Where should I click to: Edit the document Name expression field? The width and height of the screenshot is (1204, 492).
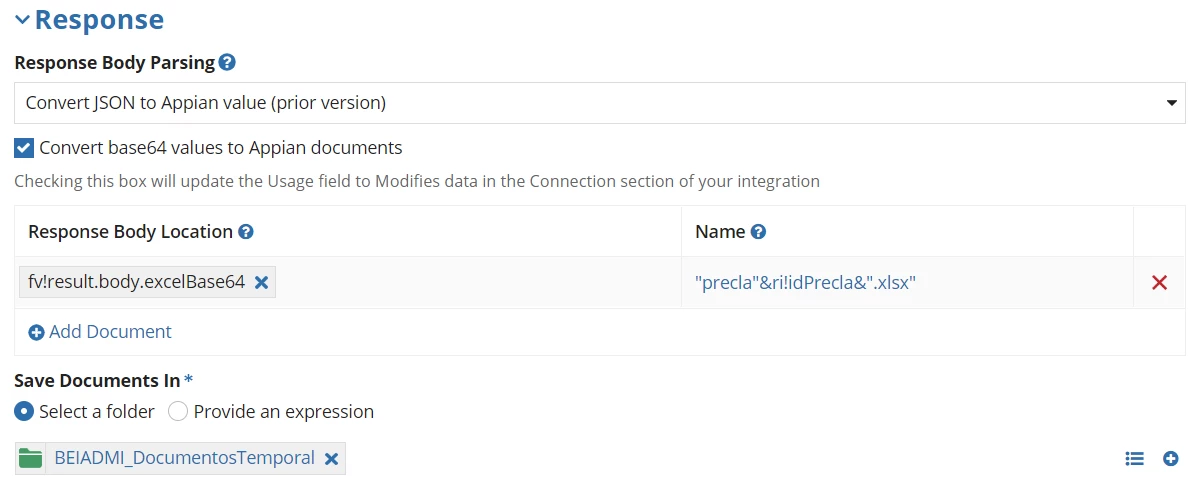907,283
